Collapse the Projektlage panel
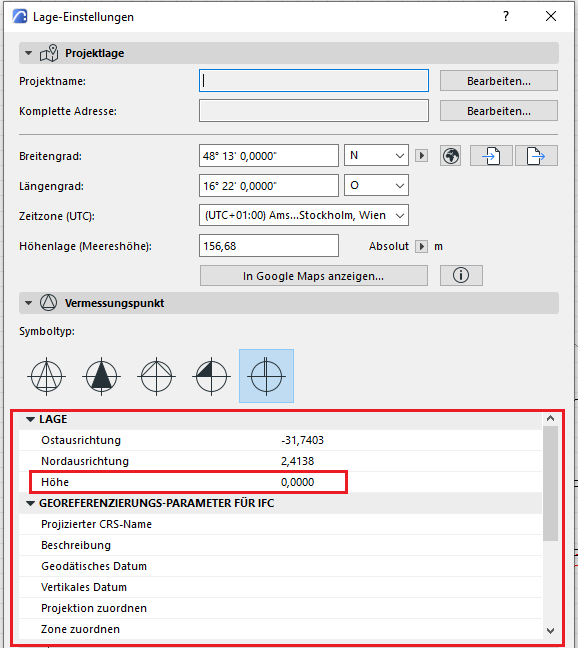 click(29, 53)
